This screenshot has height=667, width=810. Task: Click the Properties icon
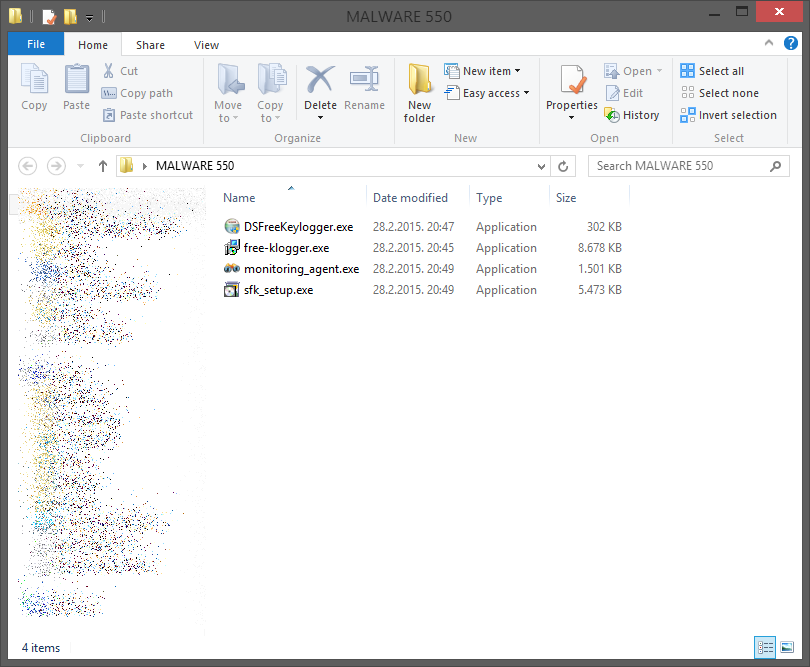point(572,80)
